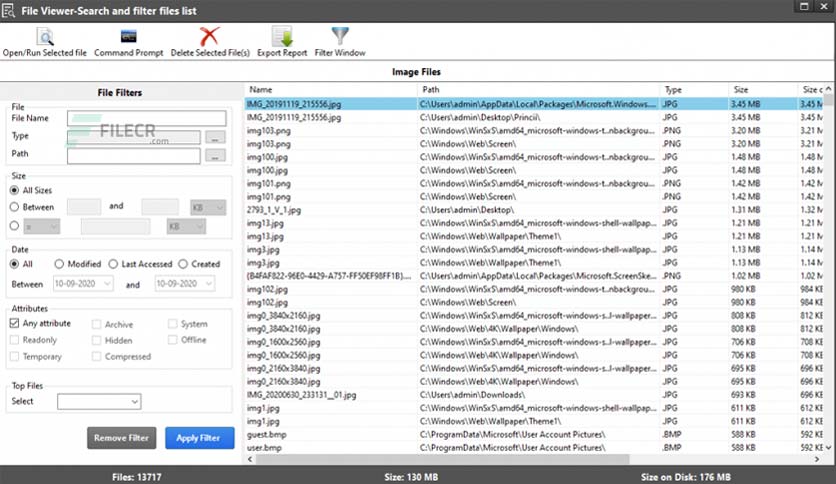Select the B4FAF822 GUID-named PNG file row
836x484 pixels.
tap(534, 276)
